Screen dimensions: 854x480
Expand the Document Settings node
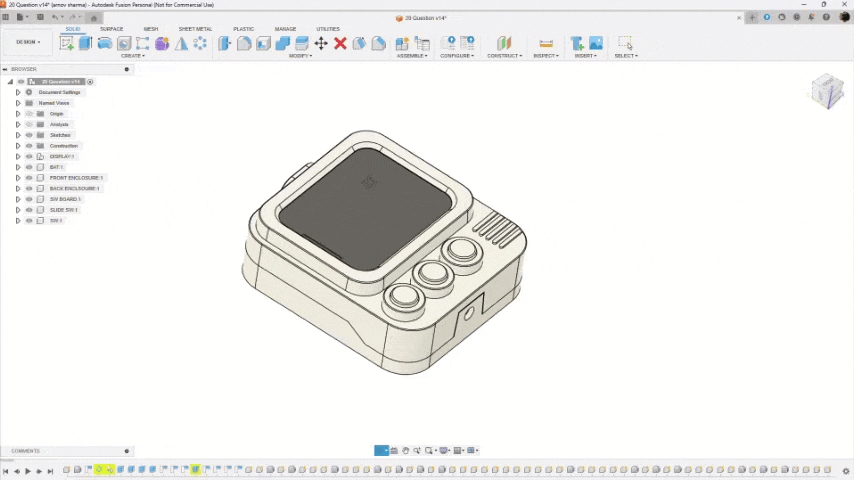point(18,92)
